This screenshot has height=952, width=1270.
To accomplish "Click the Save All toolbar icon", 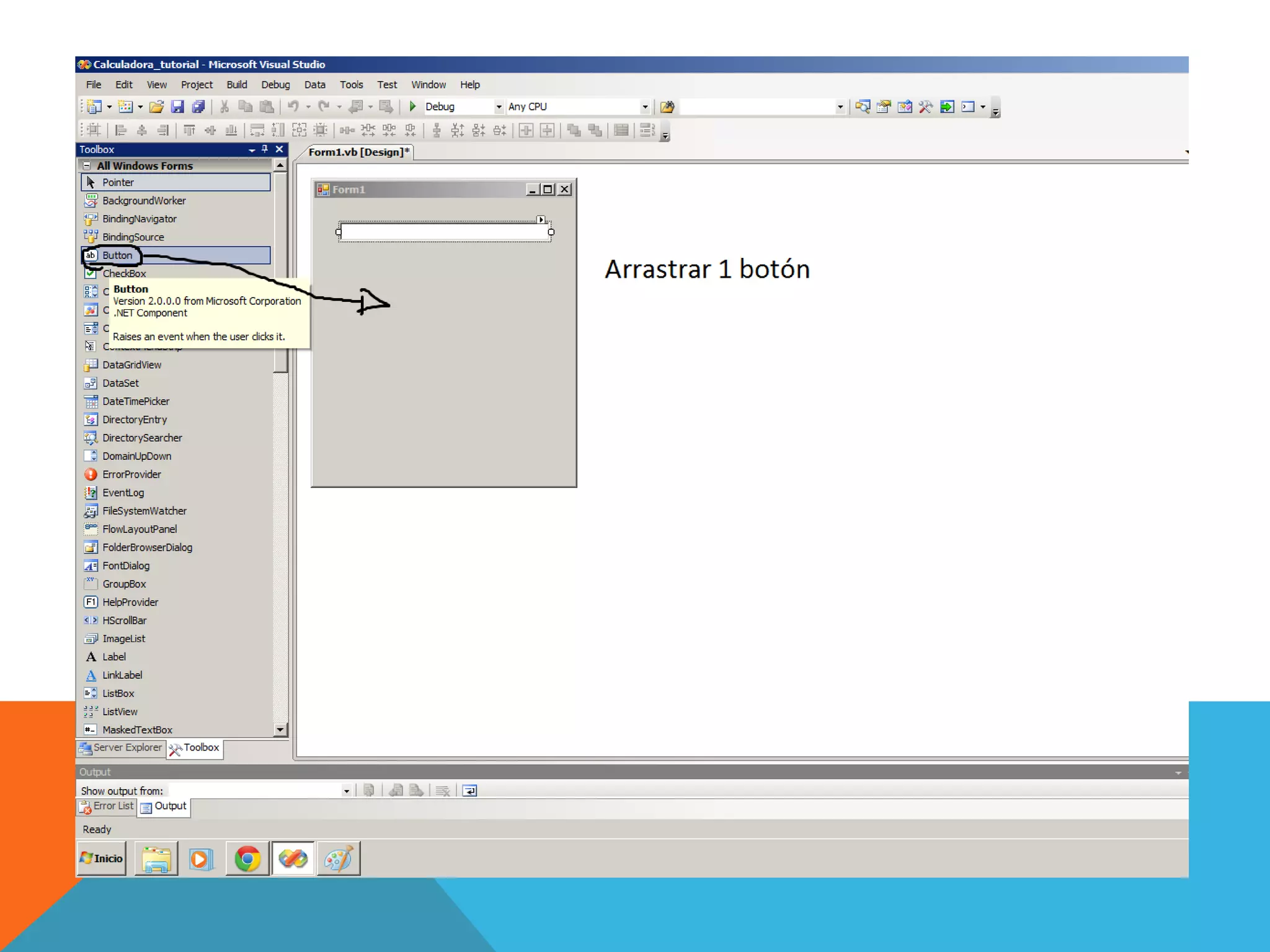I will [x=198, y=107].
